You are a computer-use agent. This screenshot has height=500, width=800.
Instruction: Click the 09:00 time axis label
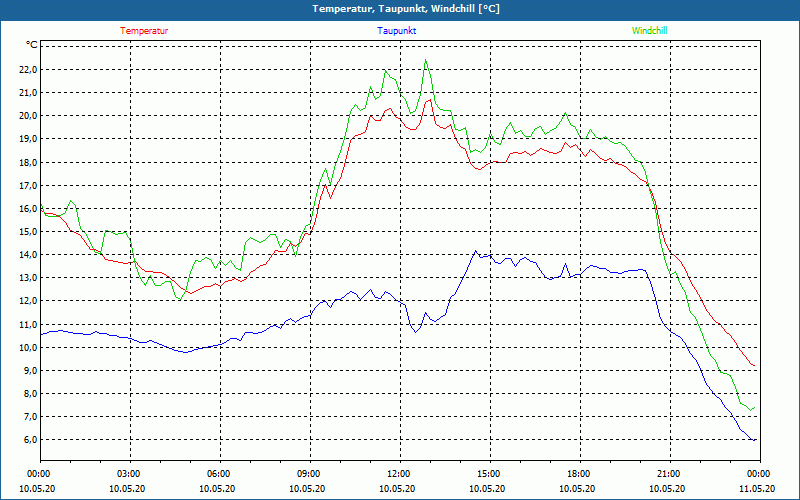pos(309,474)
